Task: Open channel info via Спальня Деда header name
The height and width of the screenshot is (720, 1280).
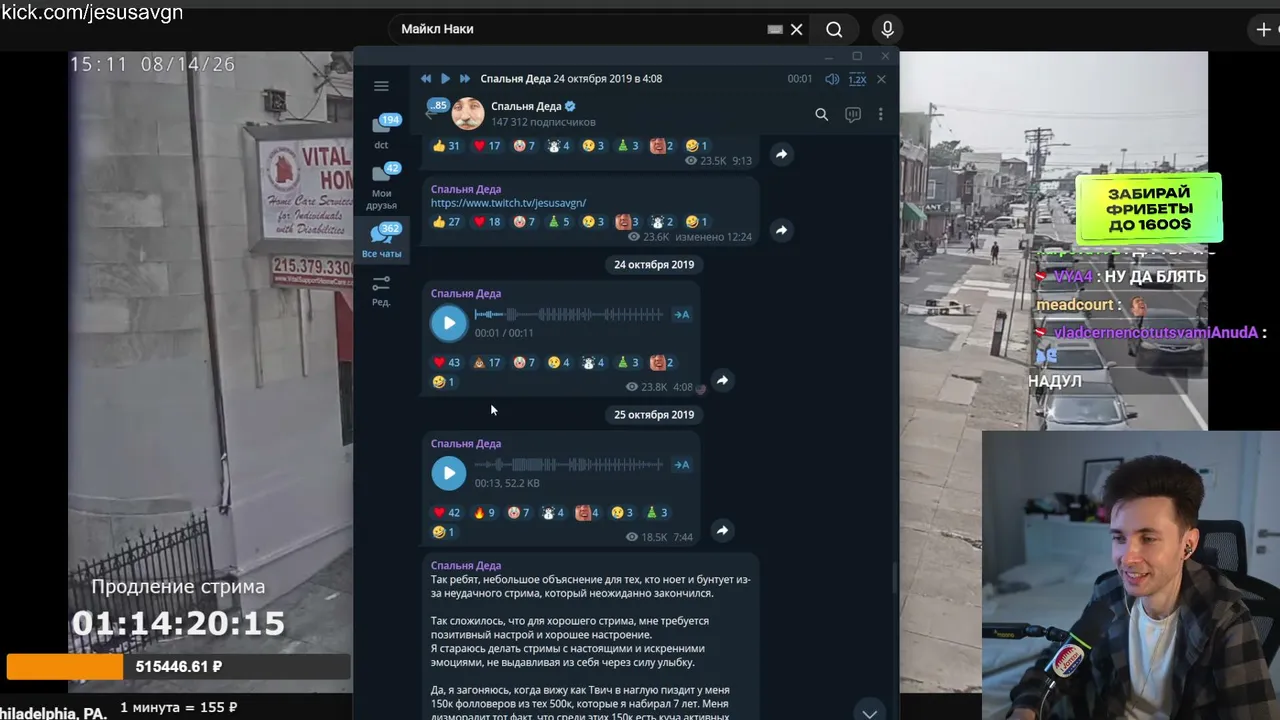Action: (526, 106)
